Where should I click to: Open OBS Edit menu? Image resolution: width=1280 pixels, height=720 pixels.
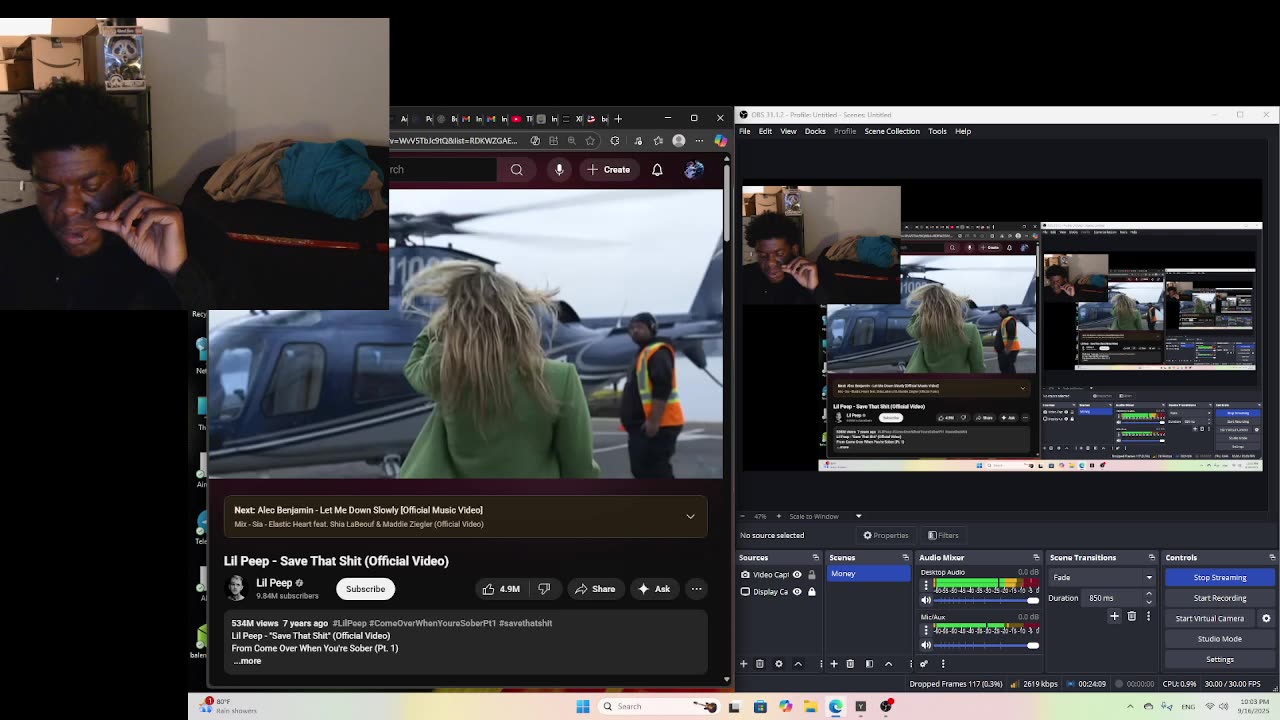(x=765, y=131)
